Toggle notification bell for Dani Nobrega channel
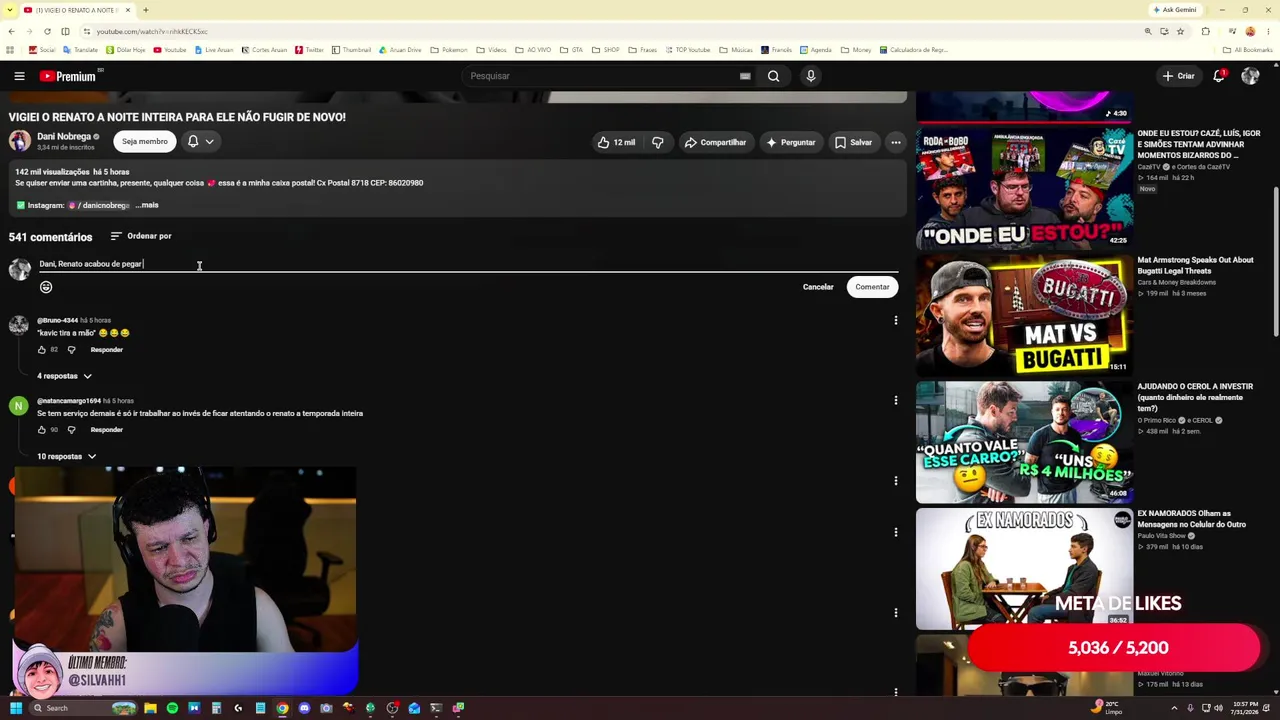 pos(200,142)
